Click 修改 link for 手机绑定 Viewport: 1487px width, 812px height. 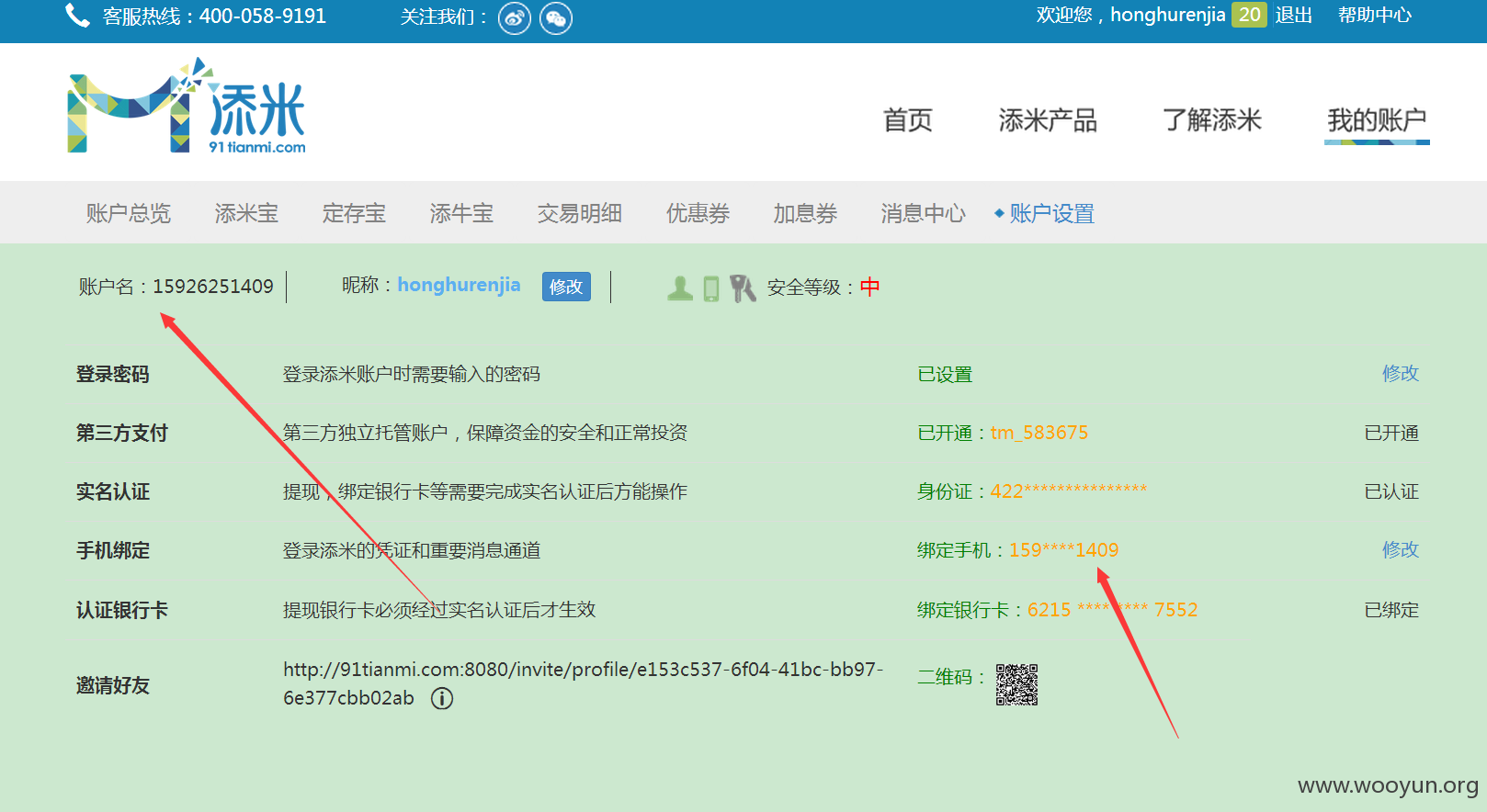coord(1401,549)
